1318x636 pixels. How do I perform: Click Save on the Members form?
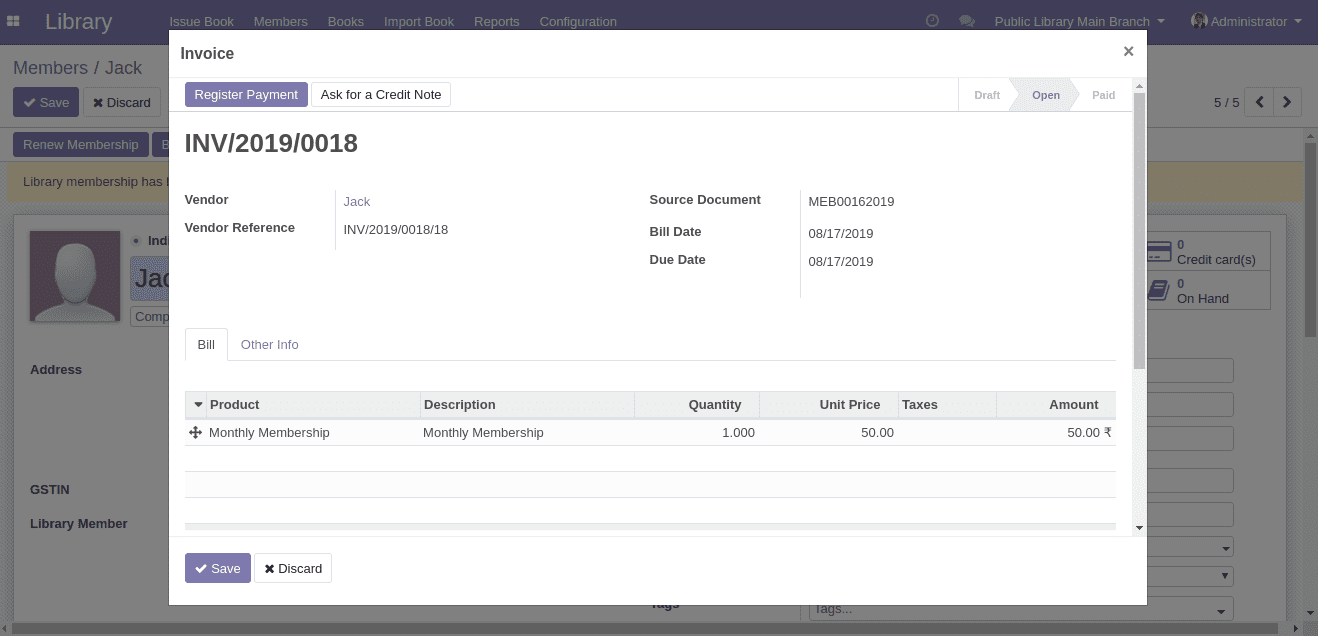(x=46, y=102)
